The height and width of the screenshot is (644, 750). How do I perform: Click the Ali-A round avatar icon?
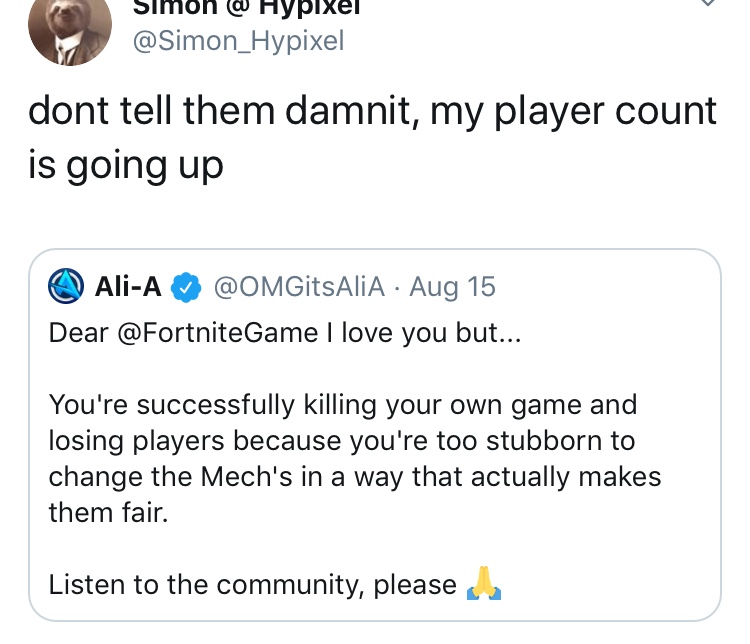click(x=66, y=287)
